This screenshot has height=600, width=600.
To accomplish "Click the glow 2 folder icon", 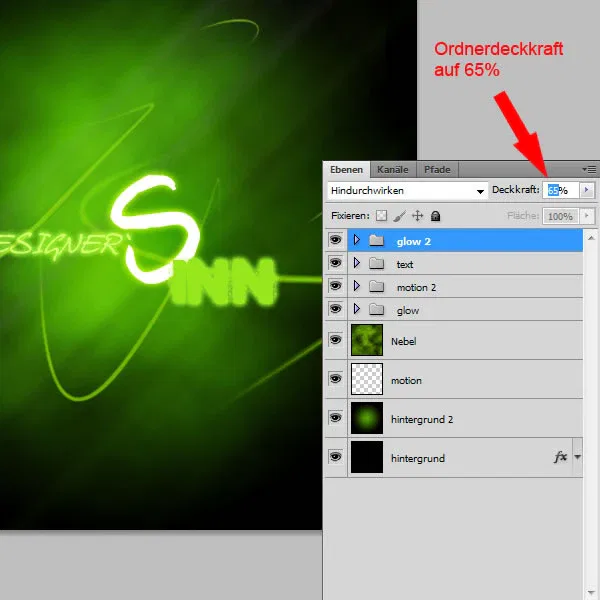I will tap(377, 240).
